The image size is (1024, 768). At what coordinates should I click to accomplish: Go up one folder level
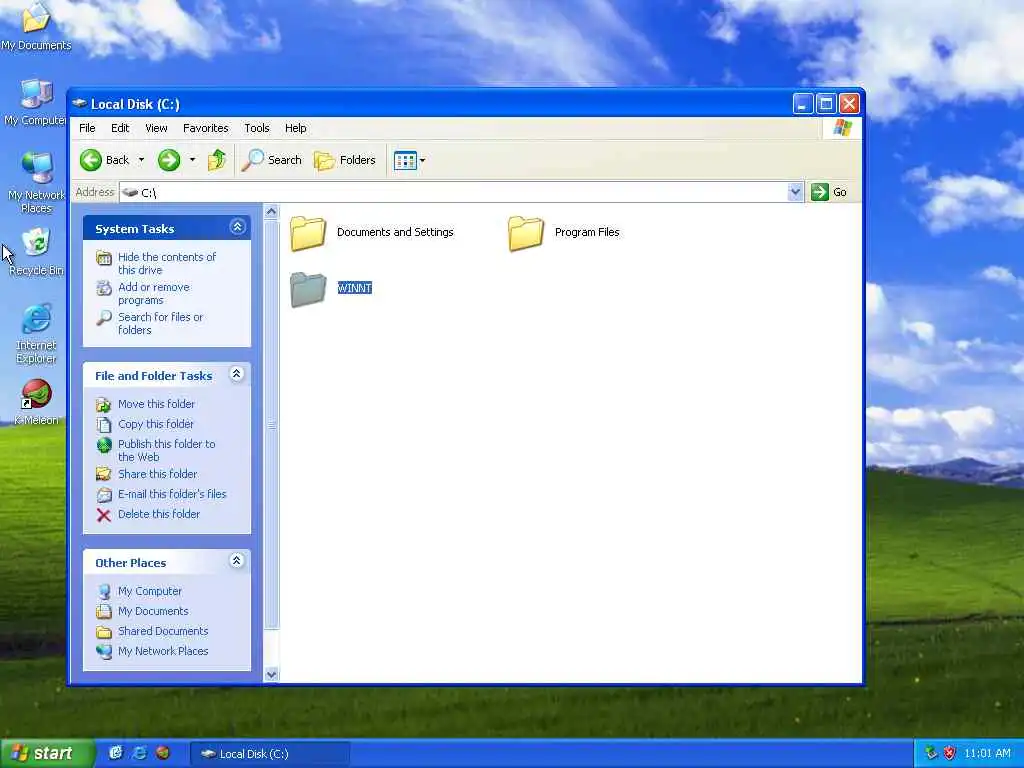coord(217,160)
